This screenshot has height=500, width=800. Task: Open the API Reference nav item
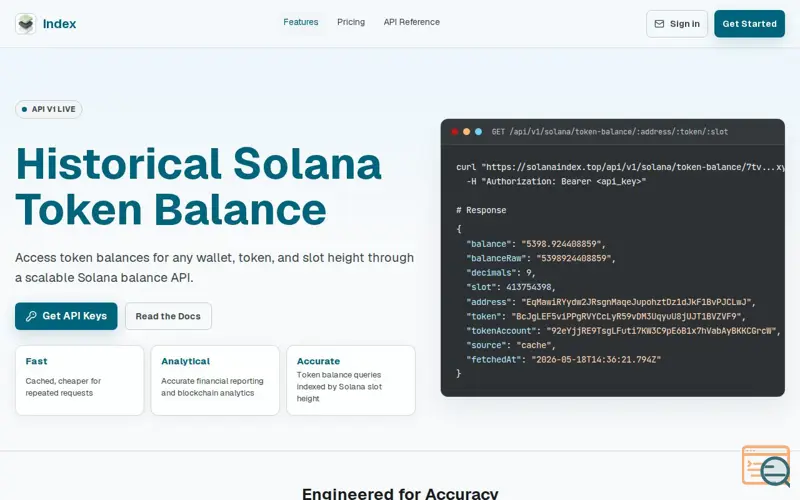tap(412, 22)
